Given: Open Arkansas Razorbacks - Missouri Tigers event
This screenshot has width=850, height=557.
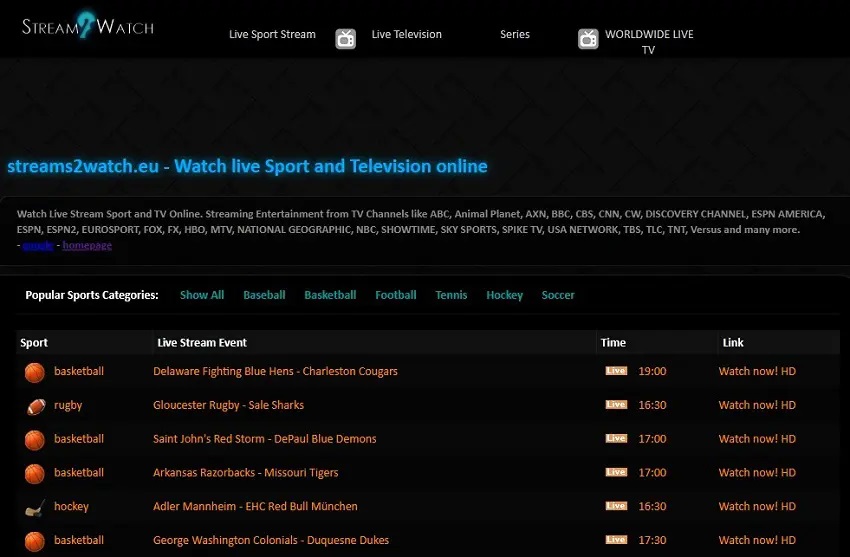Looking at the screenshot, I should (246, 472).
